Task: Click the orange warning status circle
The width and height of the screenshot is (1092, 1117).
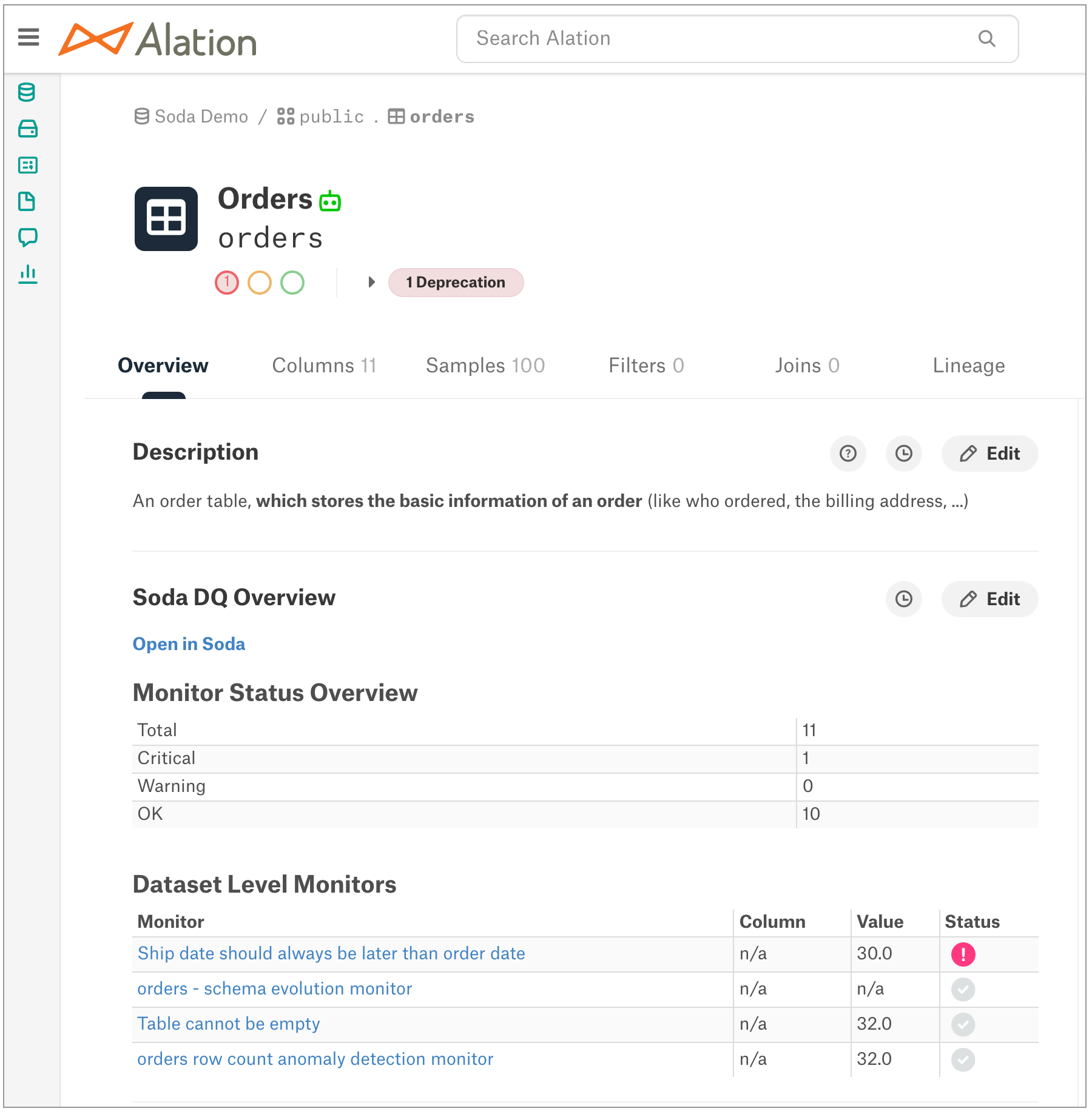Action: click(260, 283)
